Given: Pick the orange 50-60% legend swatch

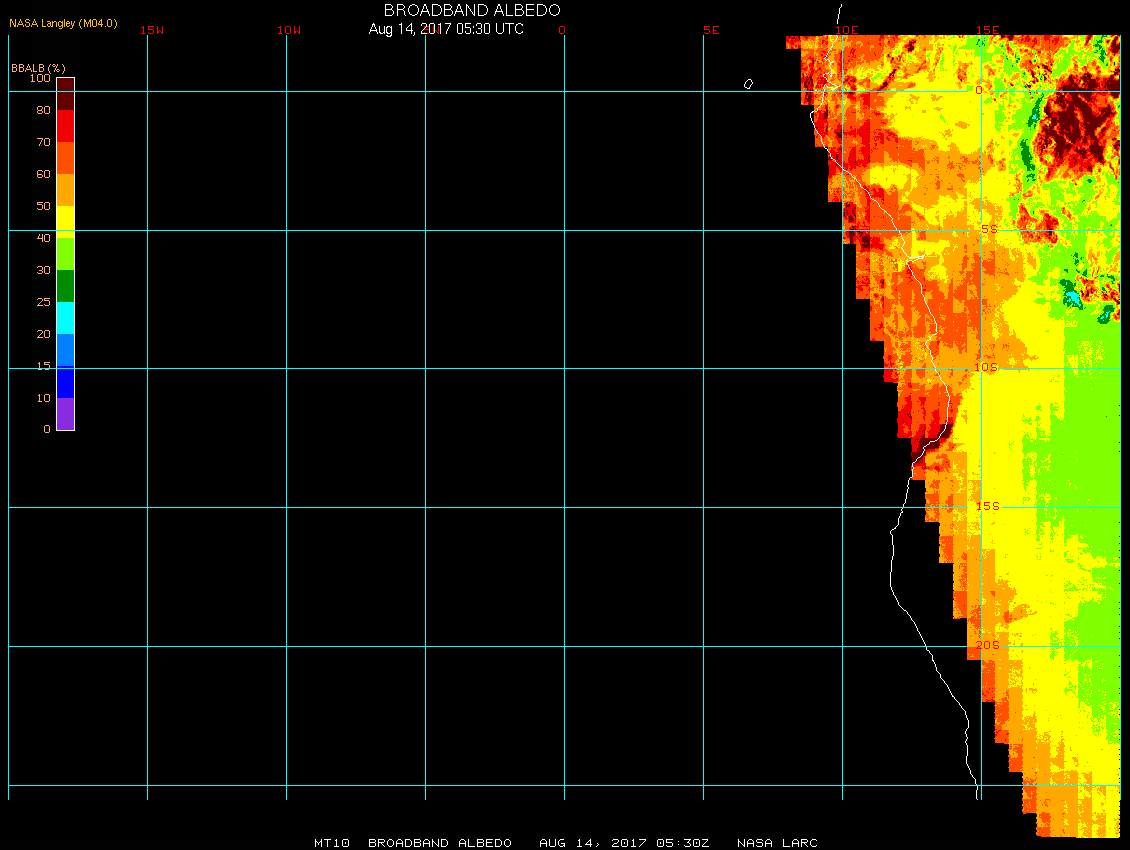Looking at the screenshot, I should (65, 189).
